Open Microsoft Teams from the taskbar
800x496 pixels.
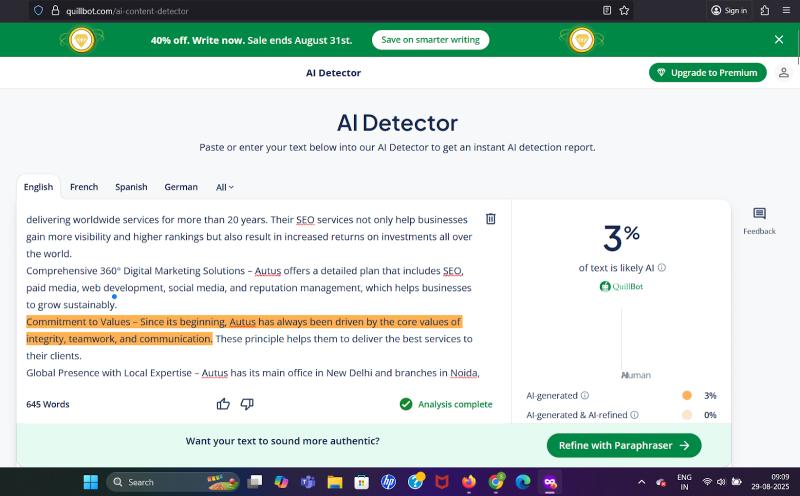(308, 482)
